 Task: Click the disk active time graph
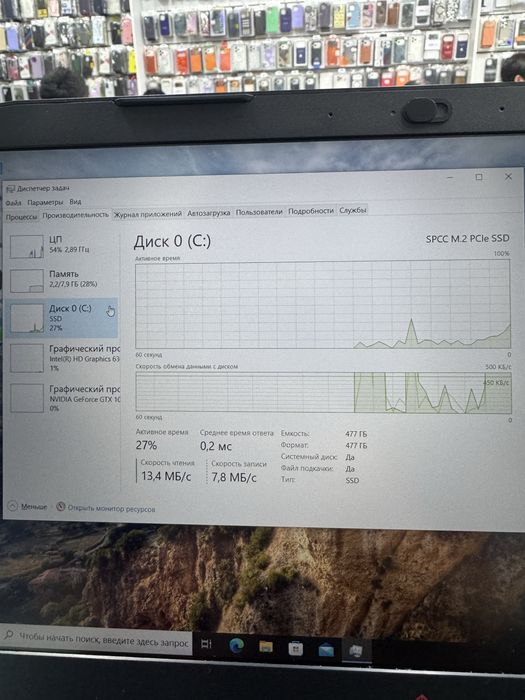(323, 304)
